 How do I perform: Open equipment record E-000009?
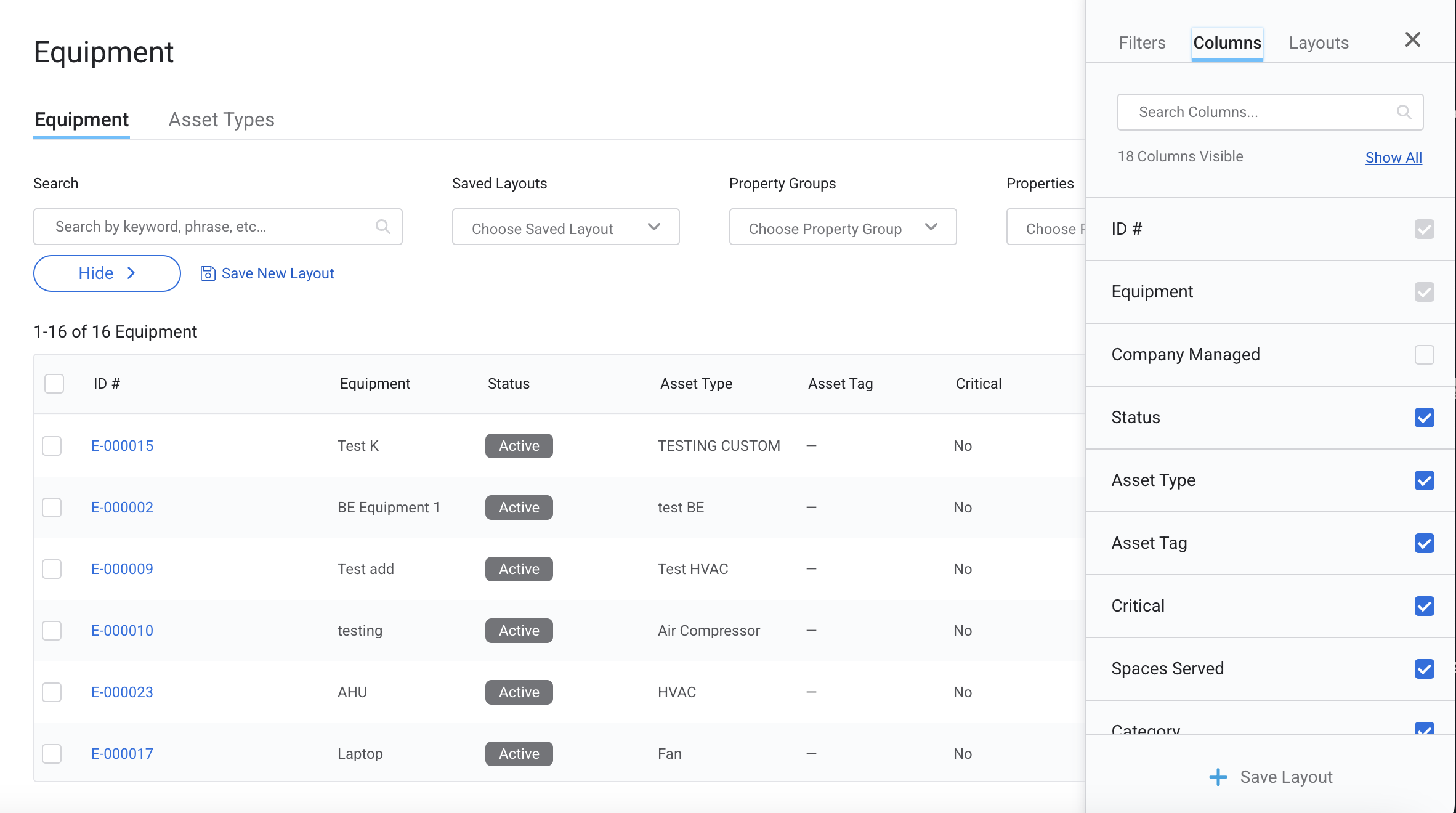122,569
